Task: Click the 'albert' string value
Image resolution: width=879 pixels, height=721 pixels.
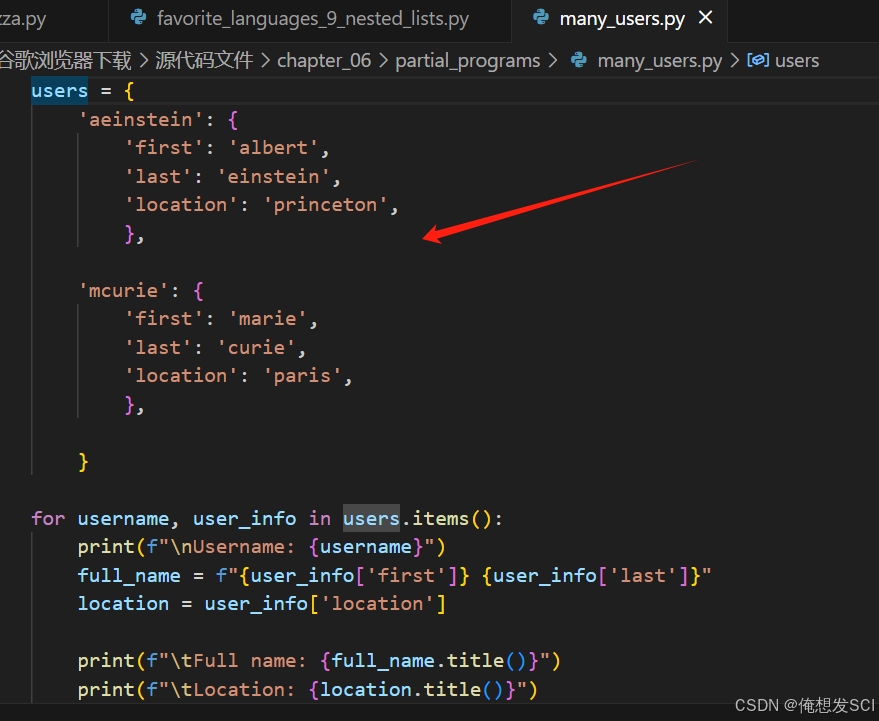Action: [x=273, y=147]
